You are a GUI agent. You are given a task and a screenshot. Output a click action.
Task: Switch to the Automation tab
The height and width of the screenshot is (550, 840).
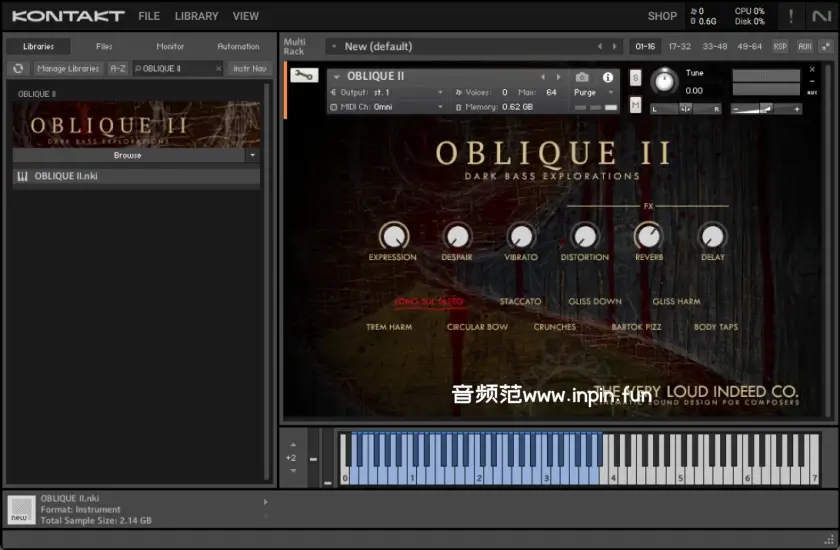[x=238, y=46]
